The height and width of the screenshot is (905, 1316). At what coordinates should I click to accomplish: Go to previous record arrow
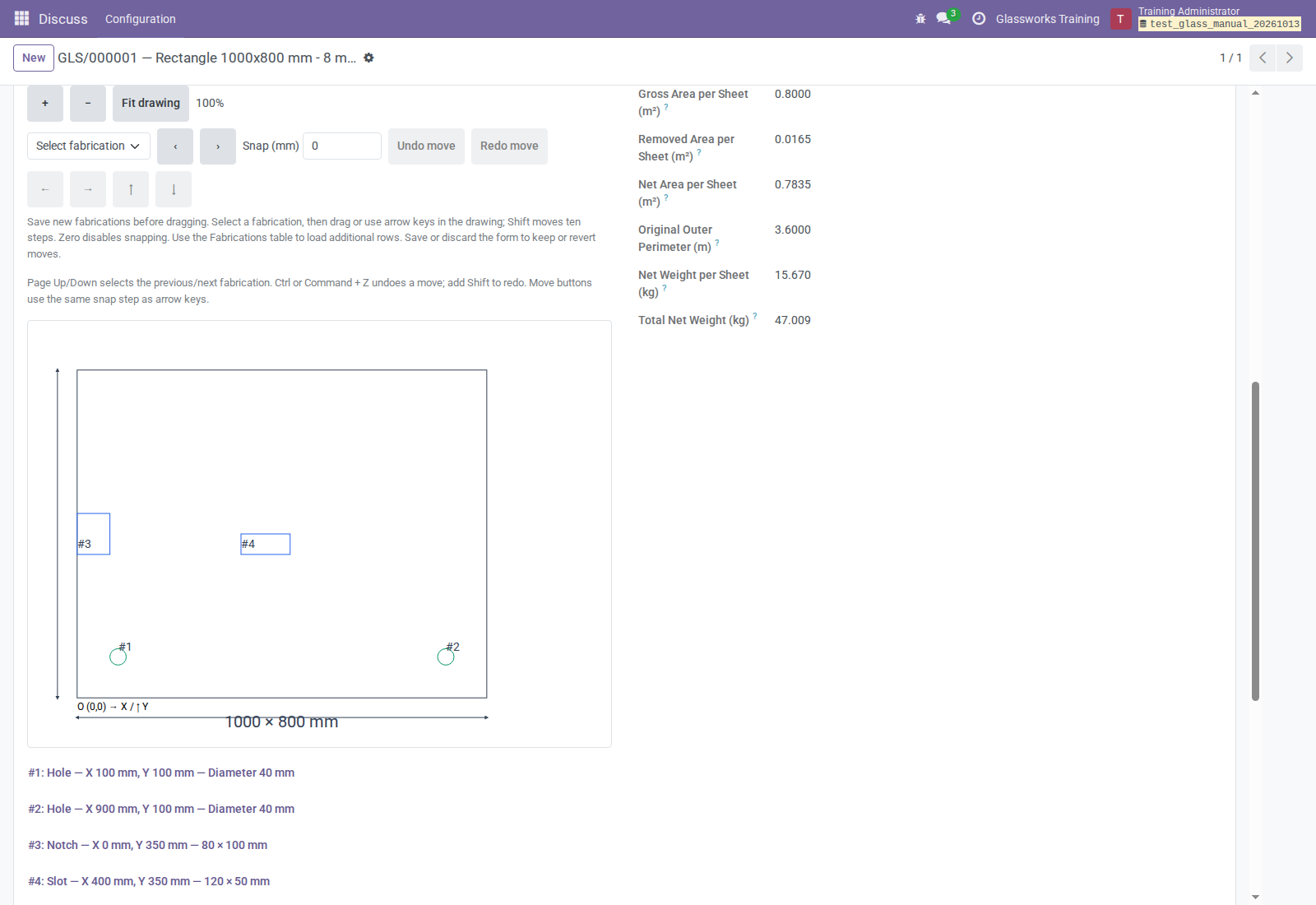tap(1263, 58)
